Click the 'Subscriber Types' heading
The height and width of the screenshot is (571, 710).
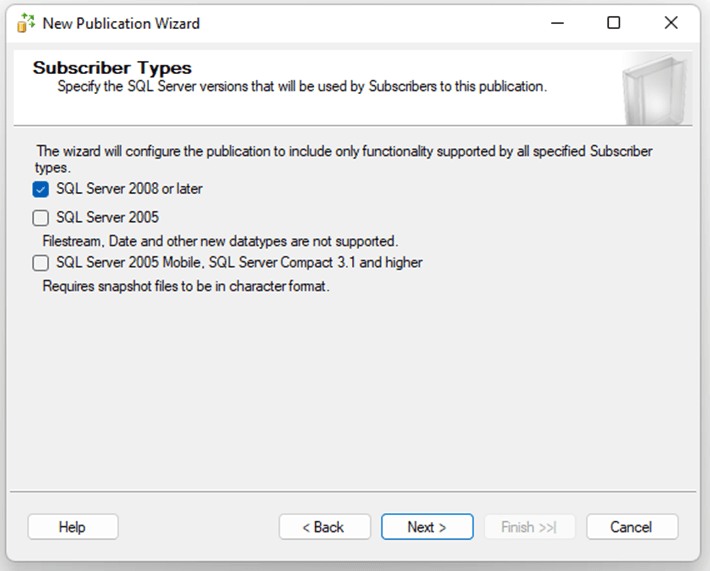(x=112, y=68)
